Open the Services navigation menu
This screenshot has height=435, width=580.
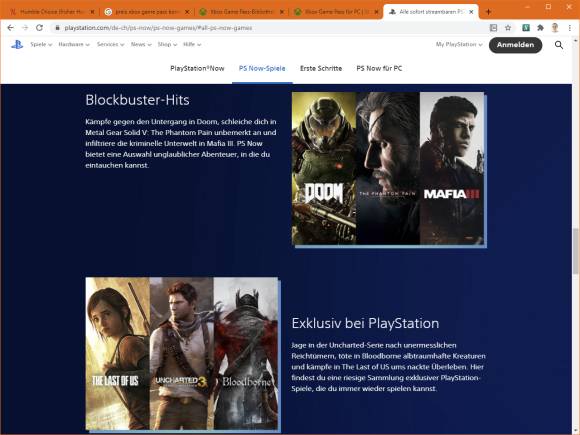coord(110,44)
